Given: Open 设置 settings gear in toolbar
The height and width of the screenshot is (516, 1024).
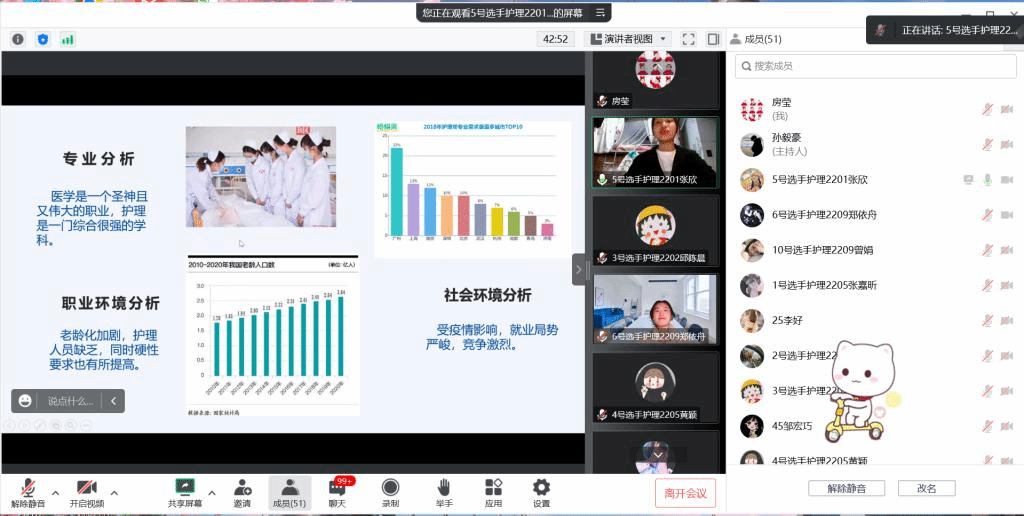Looking at the screenshot, I should [541, 492].
